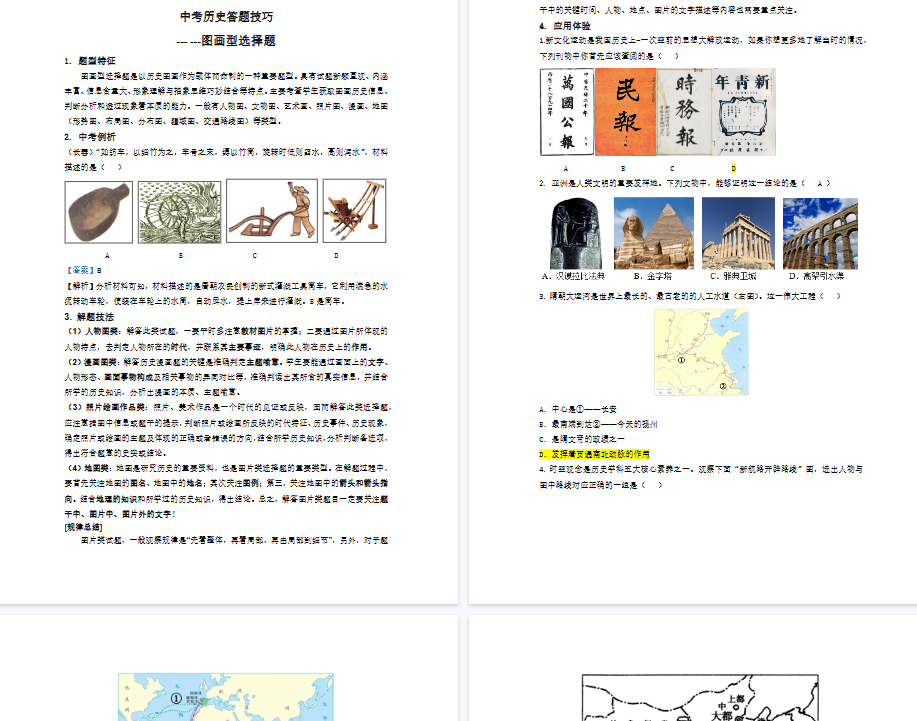The image size is (917, 721).
Task: Select heading "3. 解题技法"
Action: pos(89,317)
